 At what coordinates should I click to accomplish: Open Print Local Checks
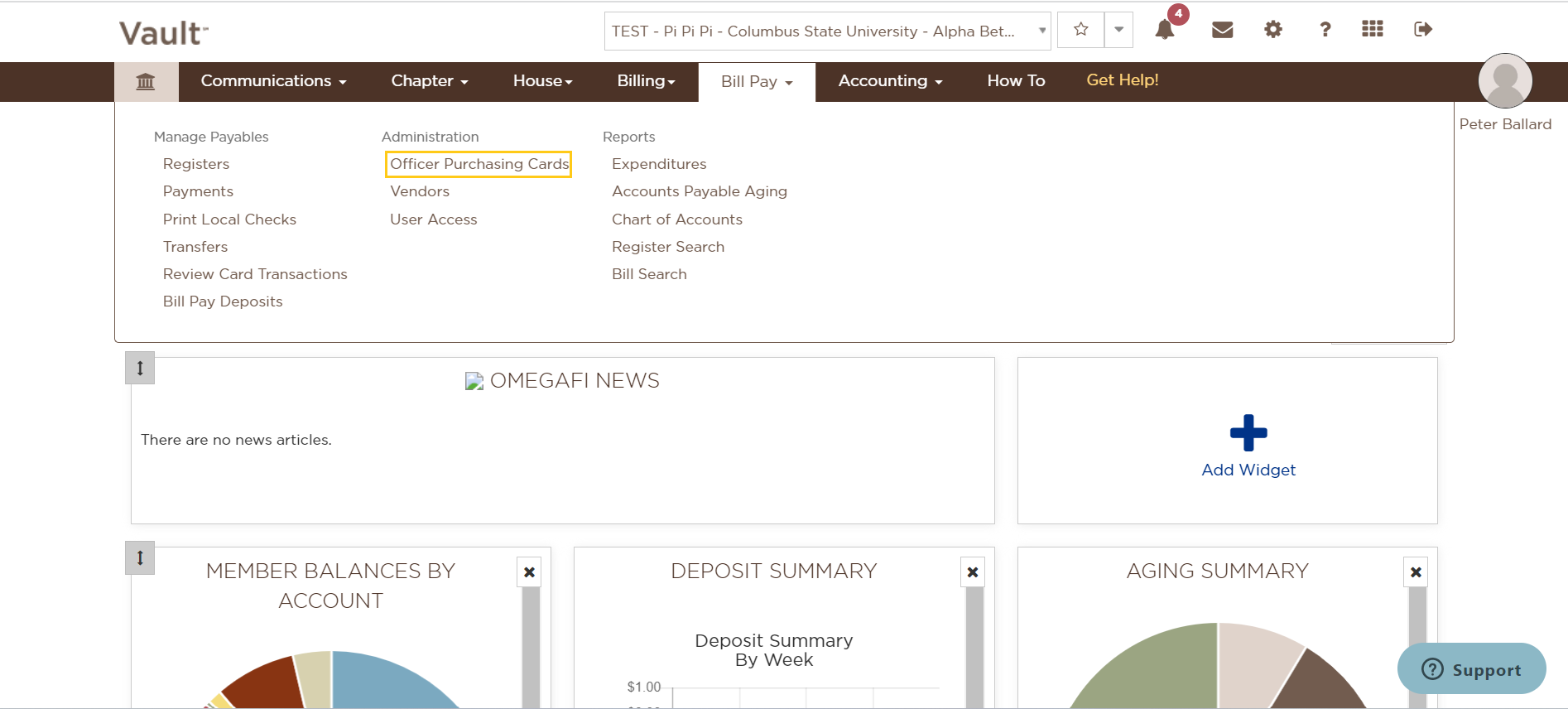tap(229, 219)
